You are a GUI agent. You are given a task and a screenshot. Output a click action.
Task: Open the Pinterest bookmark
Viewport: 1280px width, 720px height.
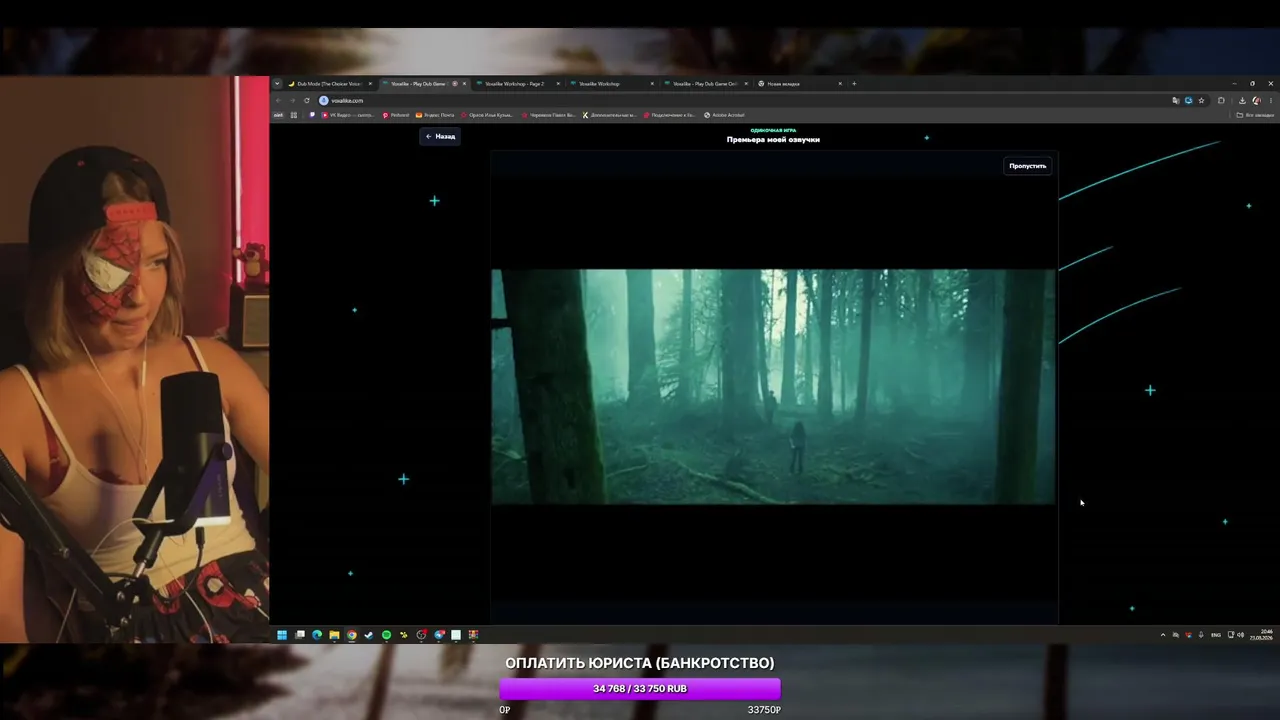[396, 115]
